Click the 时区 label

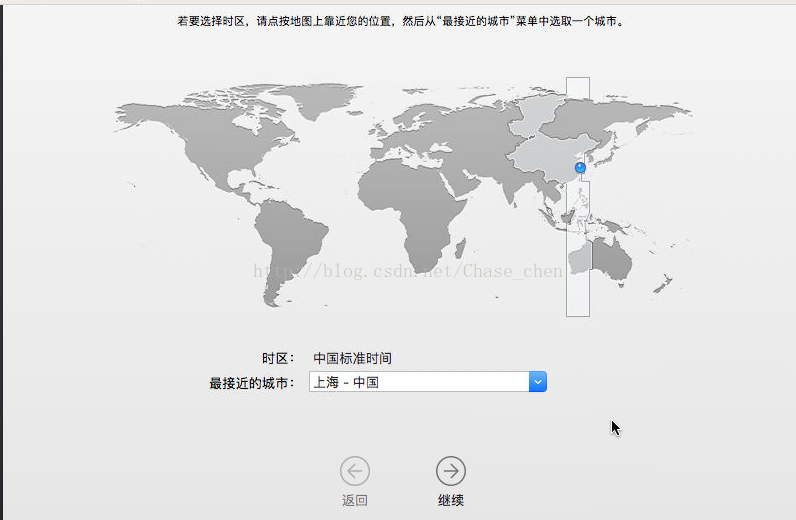point(278,358)
